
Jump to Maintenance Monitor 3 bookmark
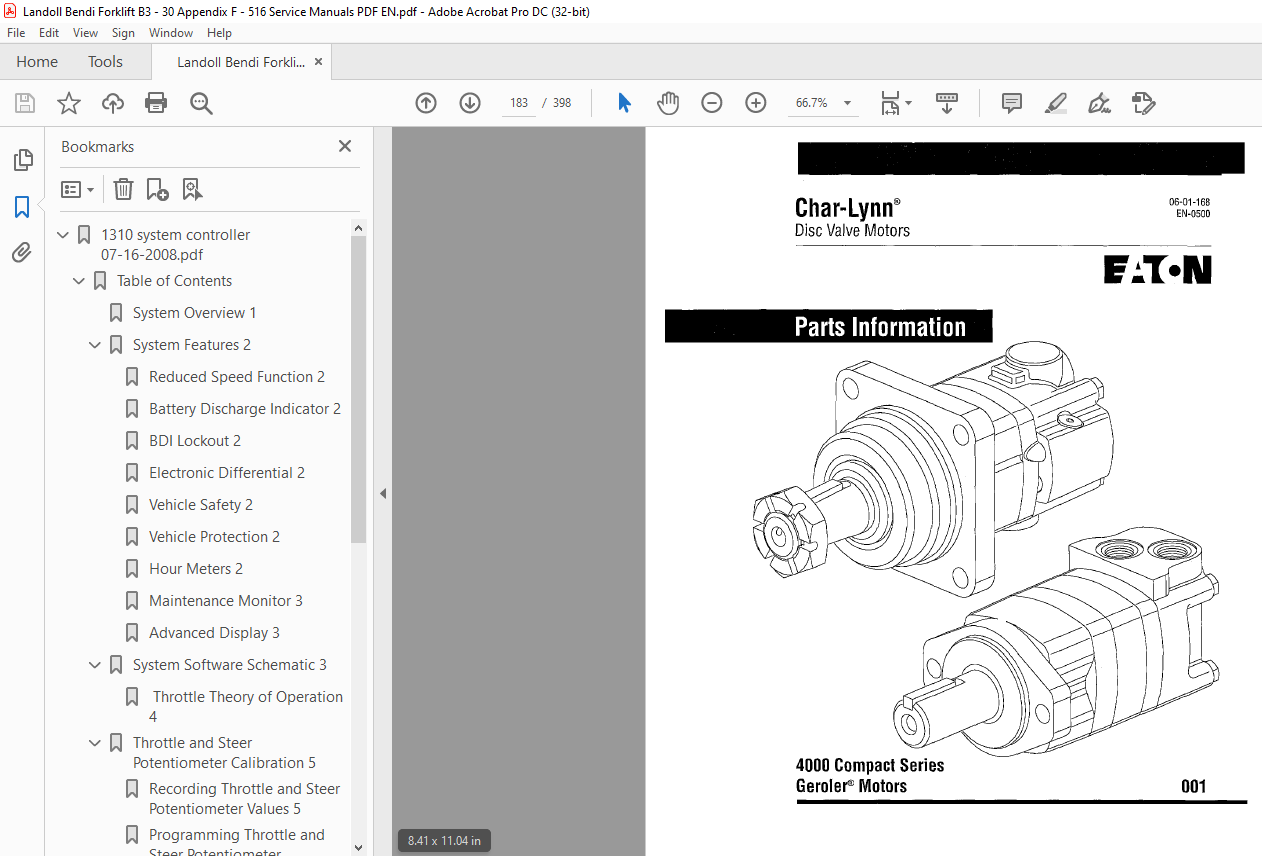pos(226,601)
